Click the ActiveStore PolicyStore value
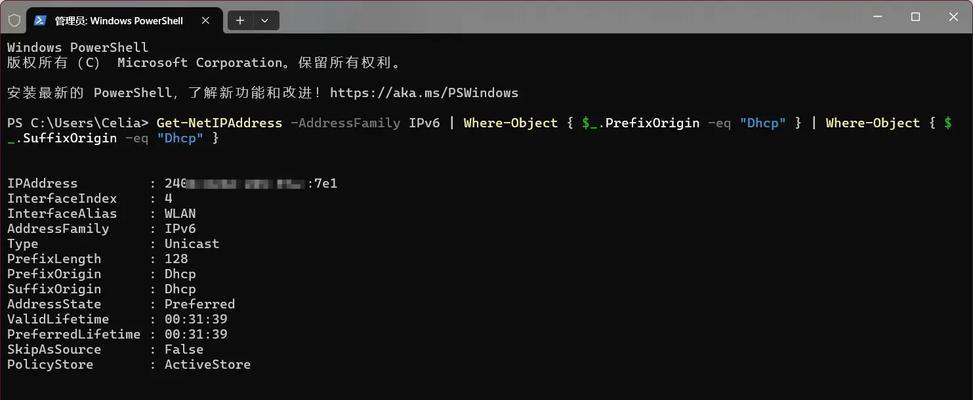Screen dimensions: 973x400 (207, 365)
